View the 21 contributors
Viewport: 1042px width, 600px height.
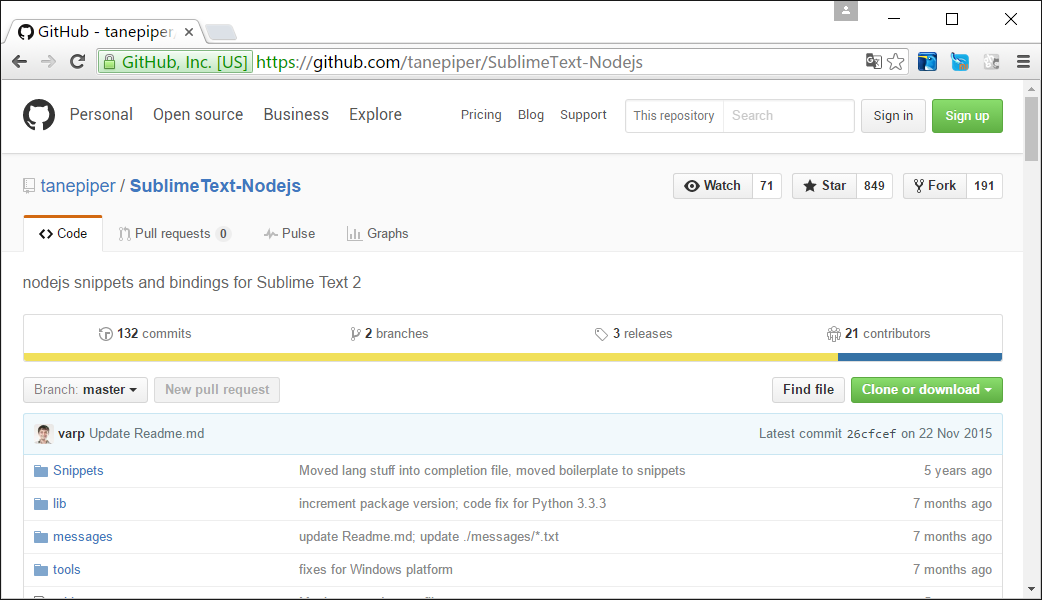click(x=879, y=334)
